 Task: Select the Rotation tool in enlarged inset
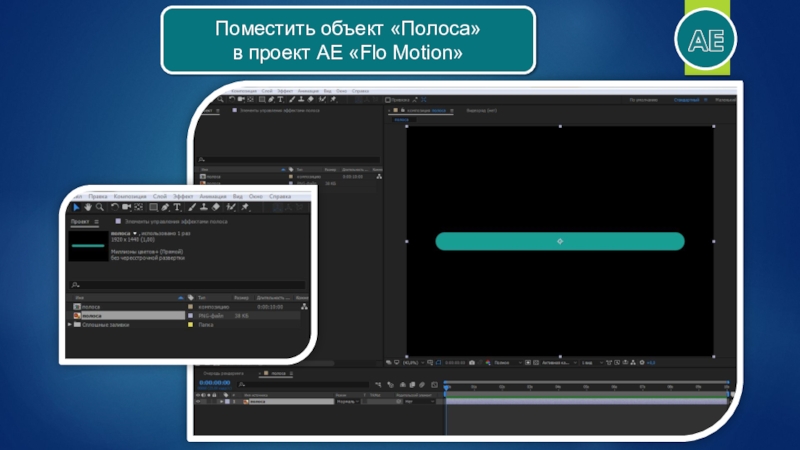click(115, 207)
